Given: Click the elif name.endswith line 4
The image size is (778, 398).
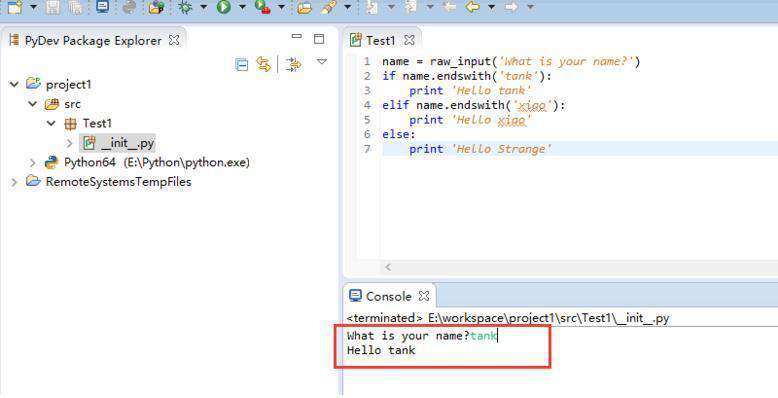Looking at the screenshot, I should click(x=474, y=105).
